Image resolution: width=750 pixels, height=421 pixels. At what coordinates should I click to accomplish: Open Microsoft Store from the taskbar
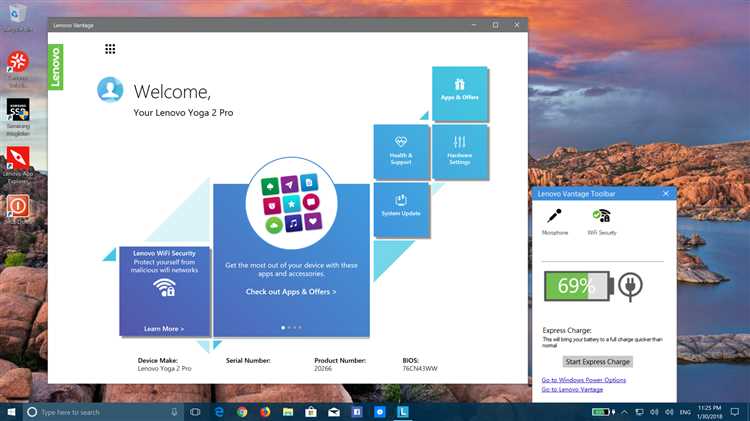click(x=311, y=412)
